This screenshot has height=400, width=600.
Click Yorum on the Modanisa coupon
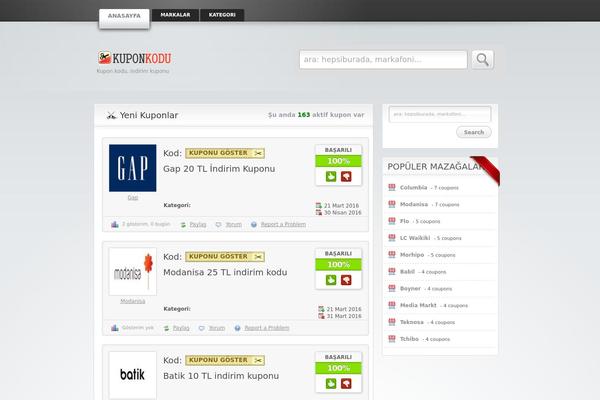pos(217,328)
